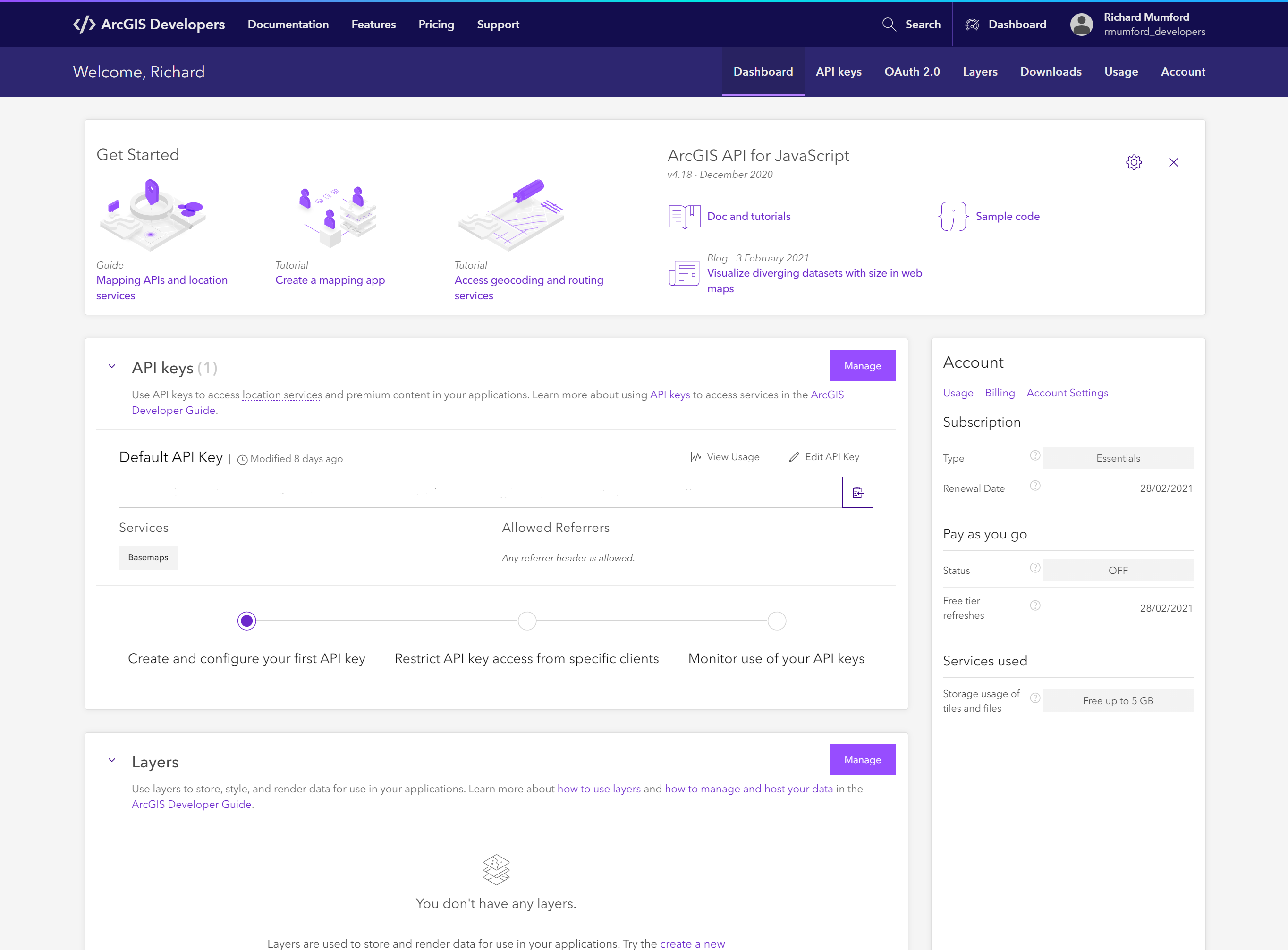Image resolution: width=1288 pixels, height=950 pixels.
Task: Click the empty layers stack icon
Action: (496, 869)
